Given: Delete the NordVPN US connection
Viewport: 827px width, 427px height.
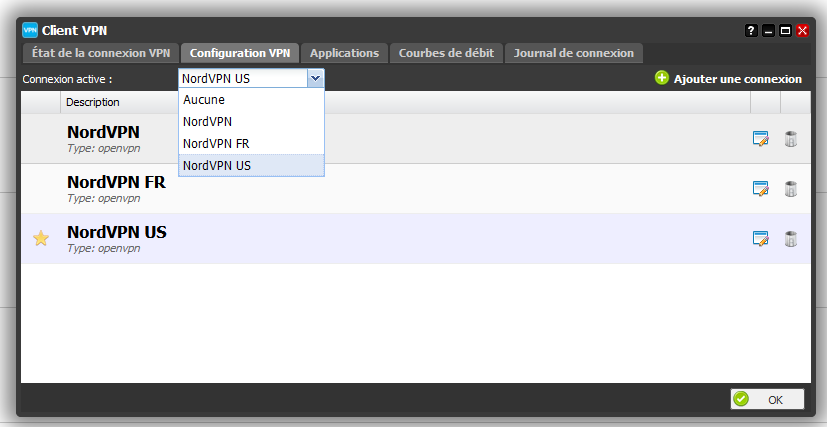Looking at the screenshot, I should (790, 238).
